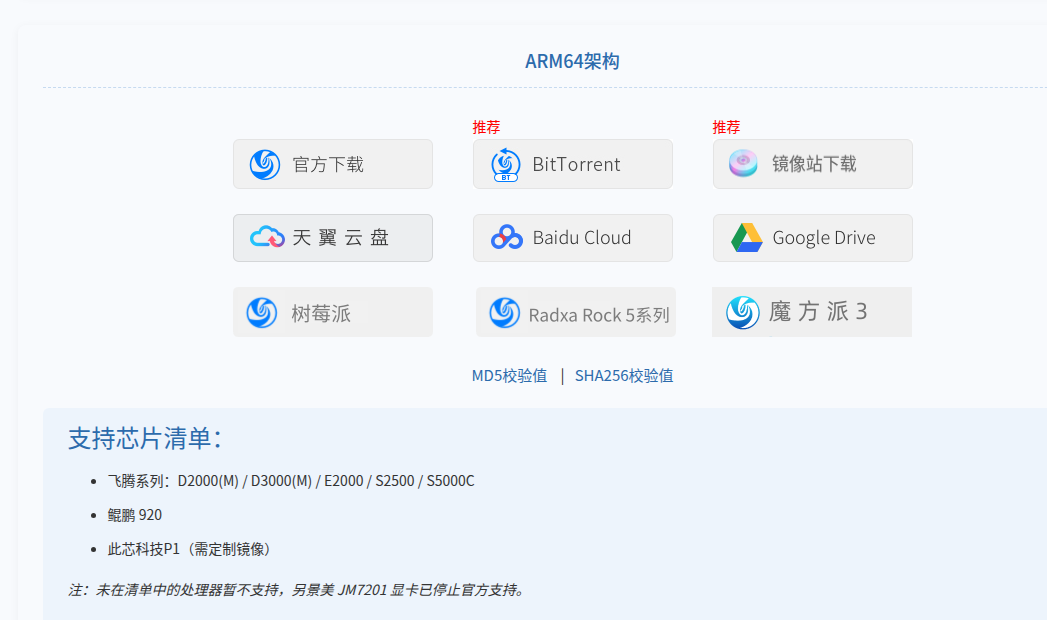Click the swirl icon beside 树莓派
This screenshot has width=1047, height=620.
point(262,312)
